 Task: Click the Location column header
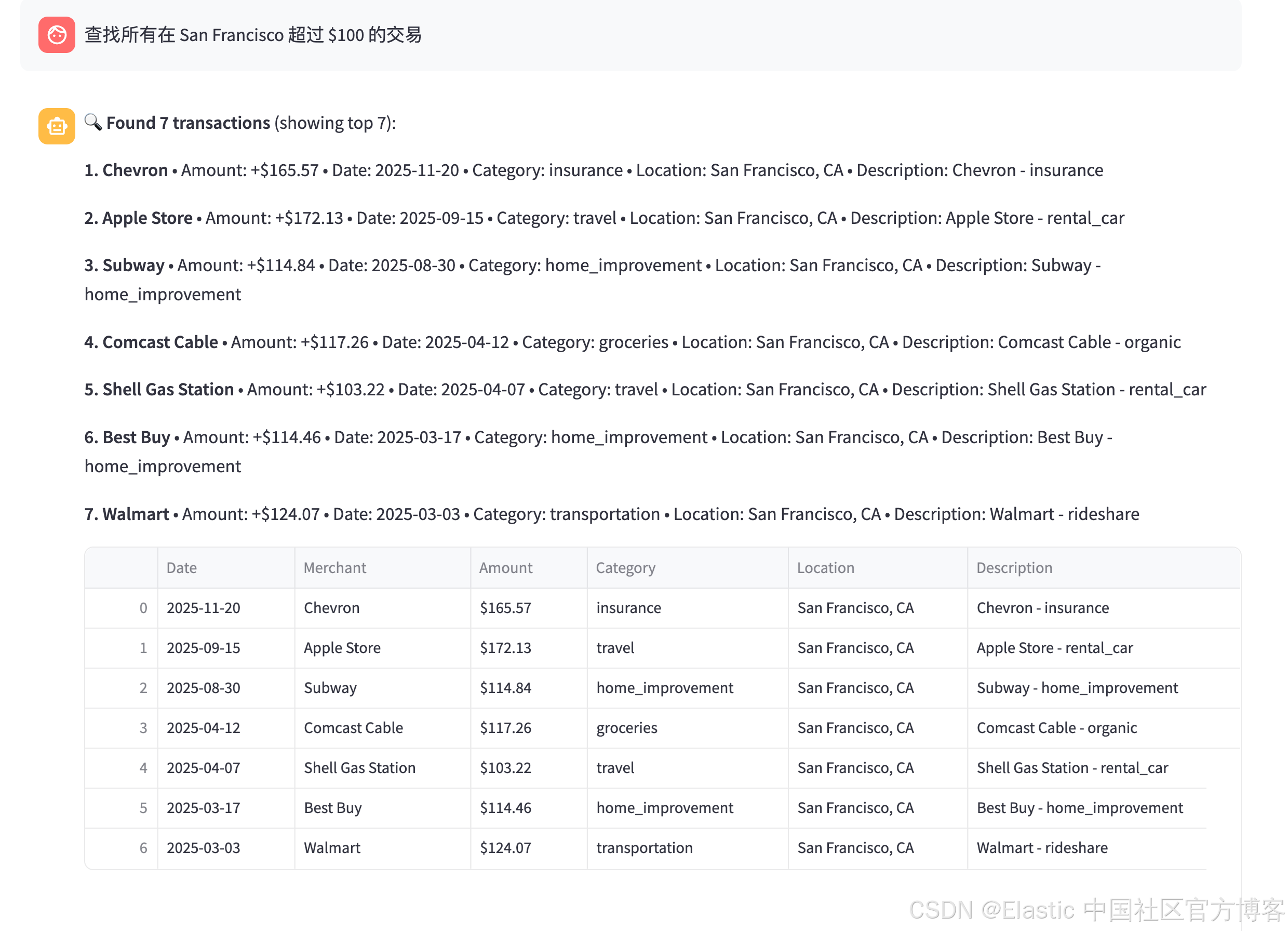point(878,568)
